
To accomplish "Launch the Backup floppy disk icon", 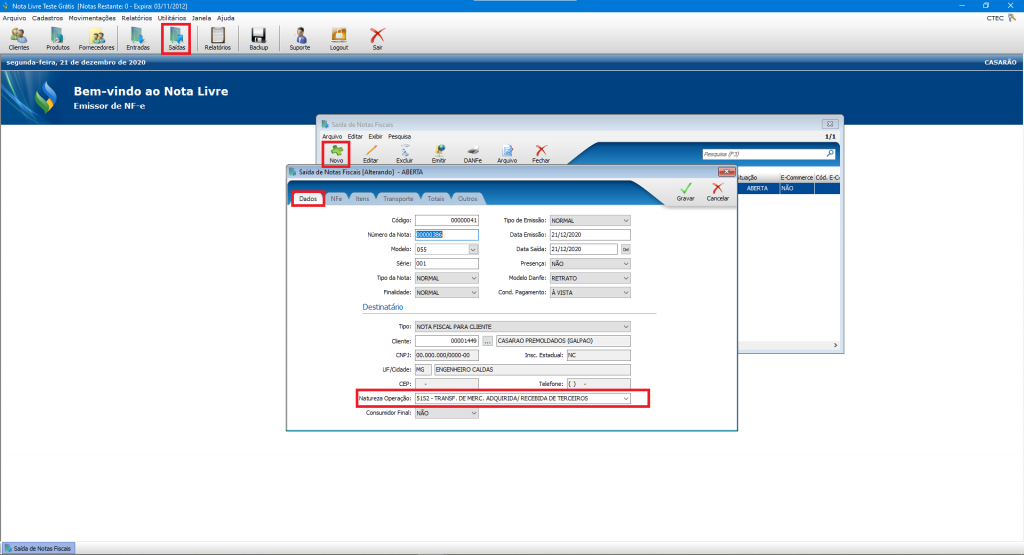I will [258, 38].
